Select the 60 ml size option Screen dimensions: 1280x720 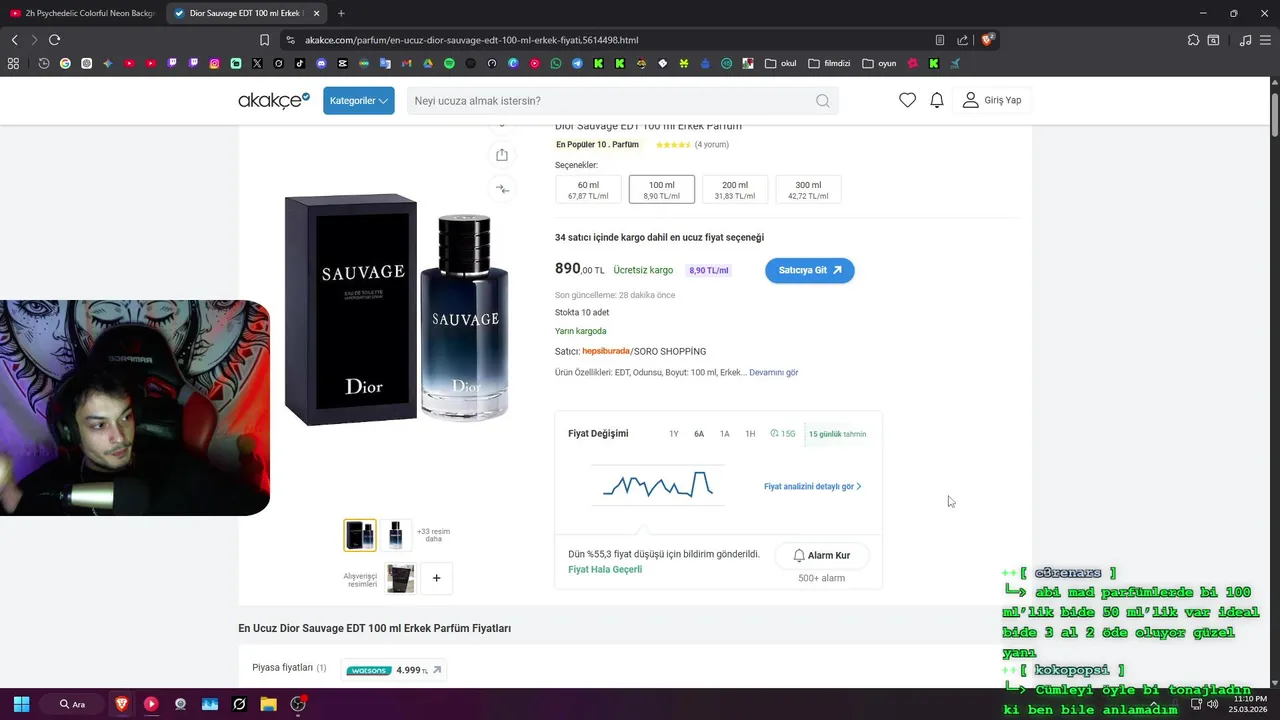click(588, 189)
